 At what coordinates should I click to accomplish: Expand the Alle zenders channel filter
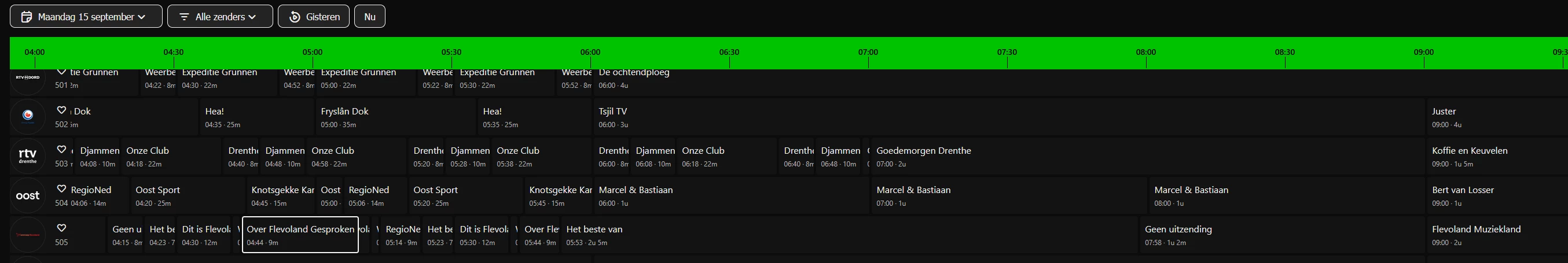[x=220, y=17]
